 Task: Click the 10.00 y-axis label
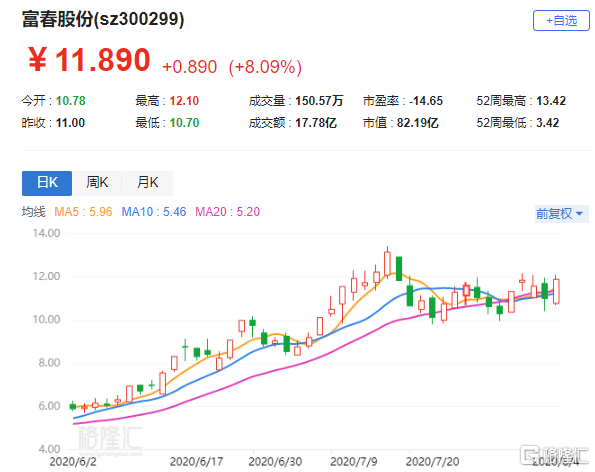[x=46, y=319]
